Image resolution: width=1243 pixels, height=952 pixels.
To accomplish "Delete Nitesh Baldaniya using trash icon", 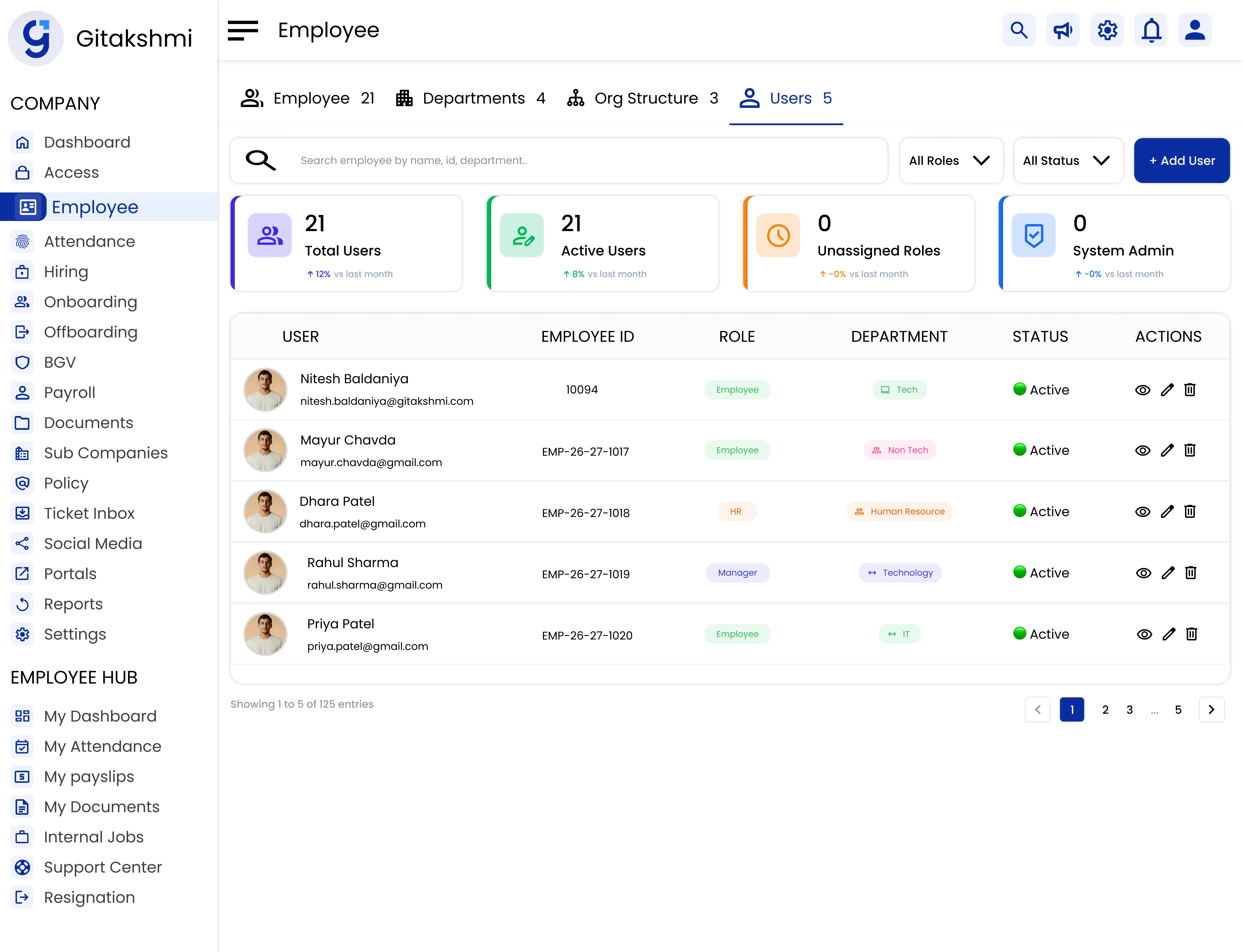I will point(1190,390).
